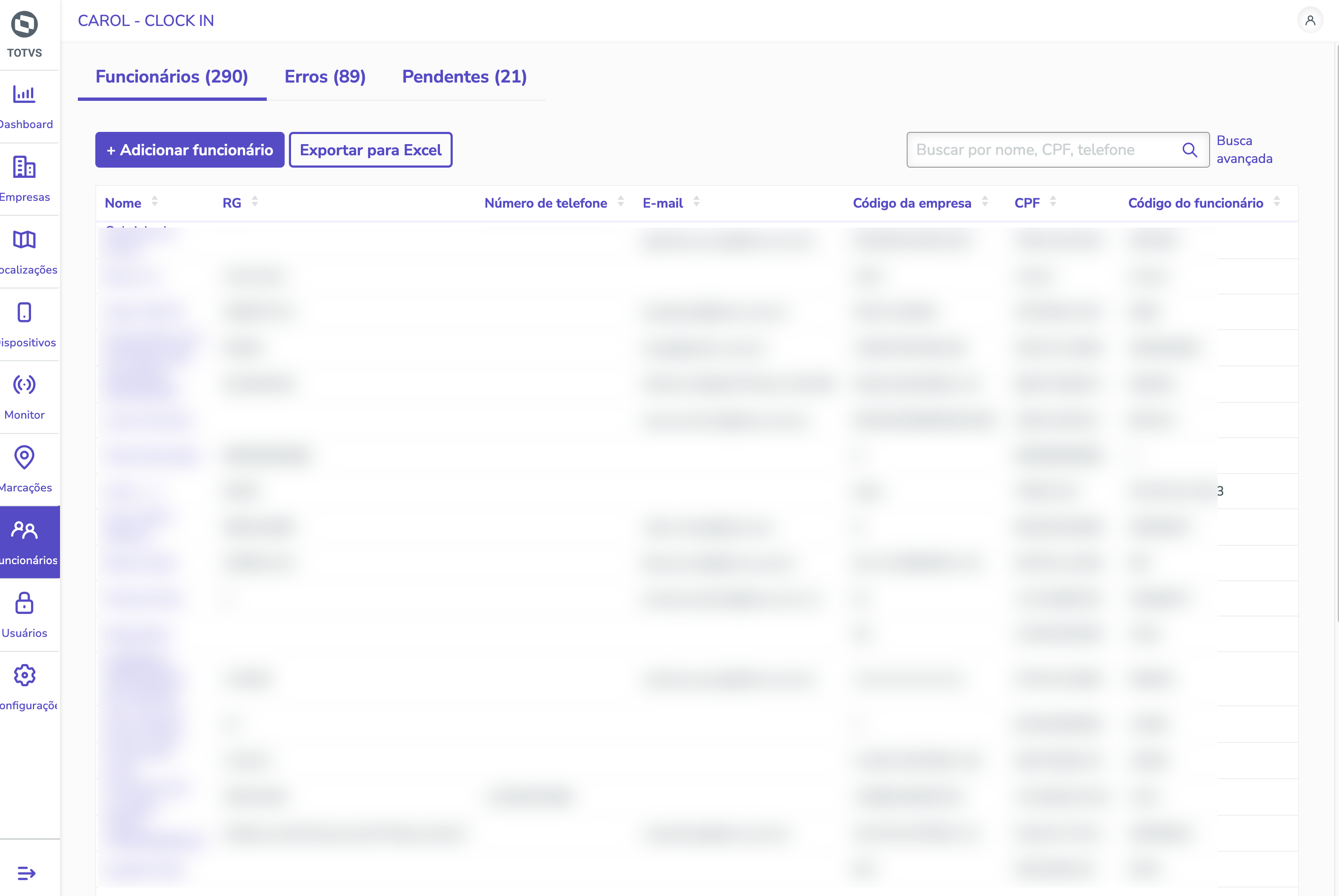Image resolution: width=1339 pixels, height=896 pixels.
Task: Switch to the Pendentes (21) tab
Action: coord(464,77)
